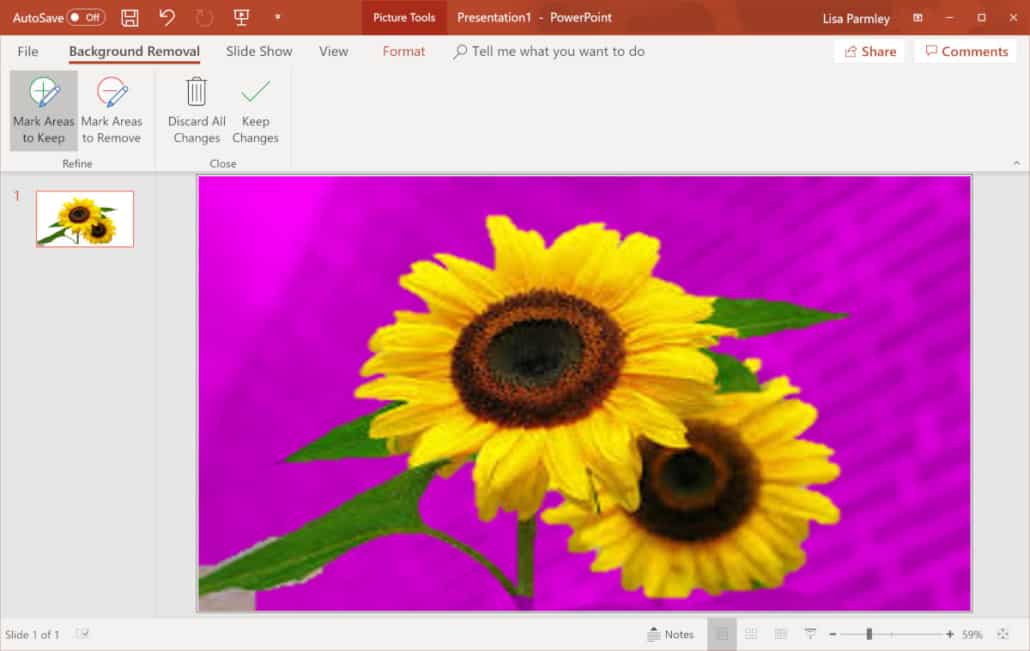Image resolution: width=1030 pixels, height=651 pixels.
Task: Switch to the Format tab
Action: (x=403, y=51)
